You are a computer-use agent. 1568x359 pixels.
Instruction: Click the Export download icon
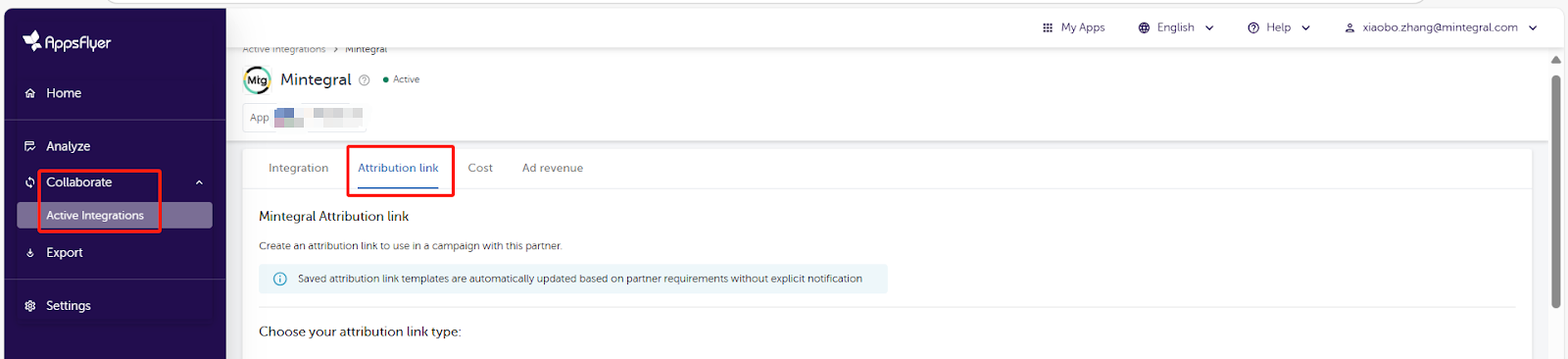30,253
